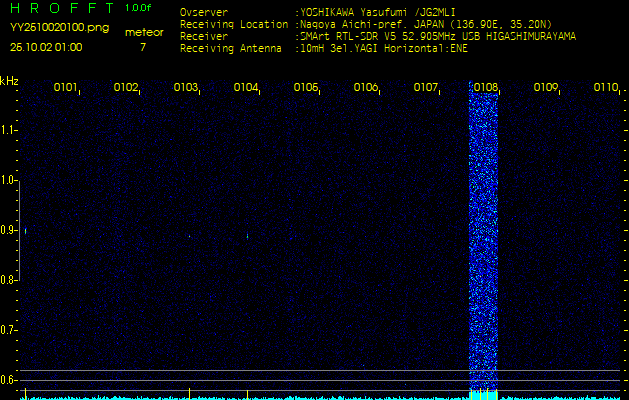Click the 0108 time marker
Screen dimensions: 629x400
coord(486,88)
